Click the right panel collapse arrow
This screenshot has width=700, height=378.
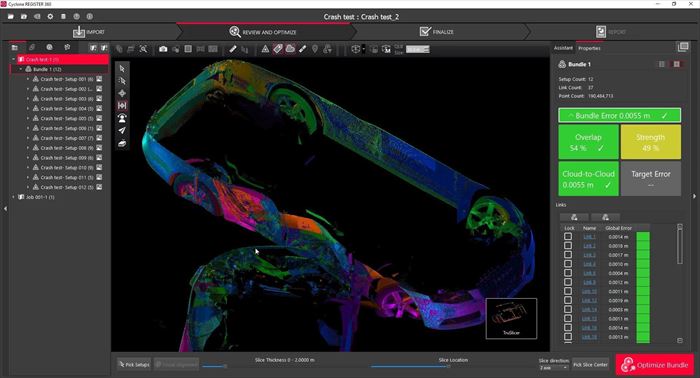(694, 196)
